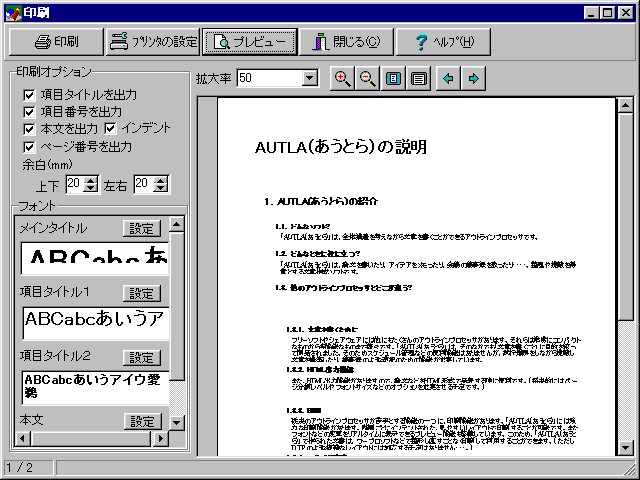This screenshot has height=480, width=640.
Task: Toggle 本文を出力 checkbox
Action: pyautogui.click(x=29, y=129)
